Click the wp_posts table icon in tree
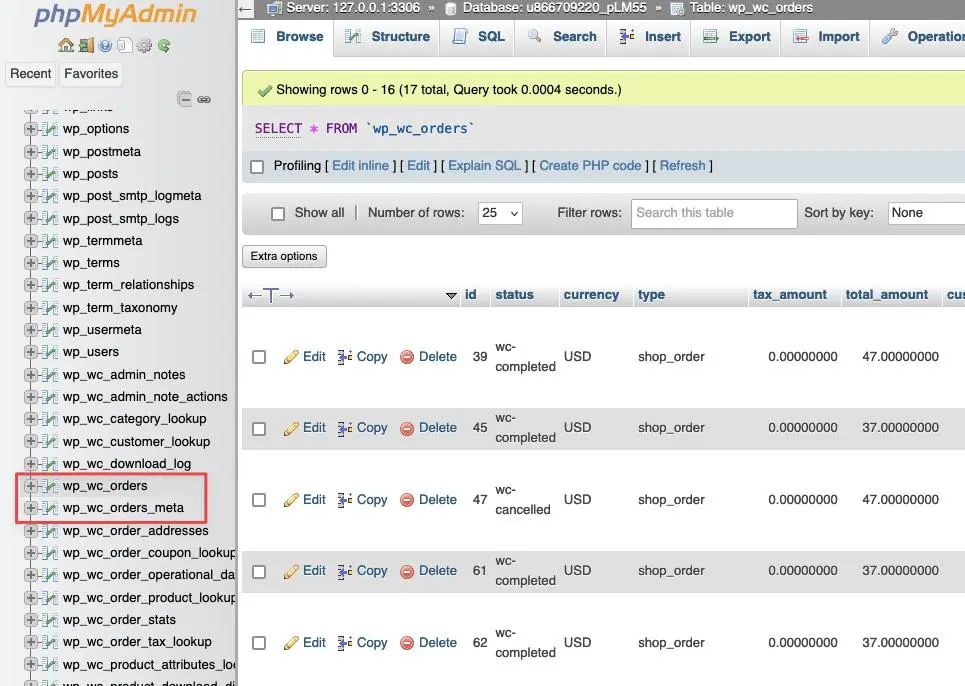This screenshot has width=965, height=686. pos(50,174)
